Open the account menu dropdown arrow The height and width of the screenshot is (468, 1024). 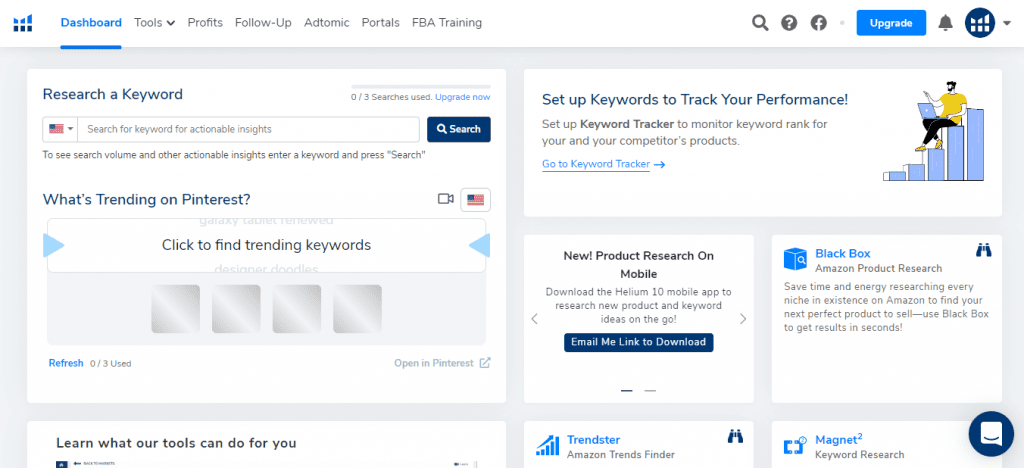click(1006, 23)
